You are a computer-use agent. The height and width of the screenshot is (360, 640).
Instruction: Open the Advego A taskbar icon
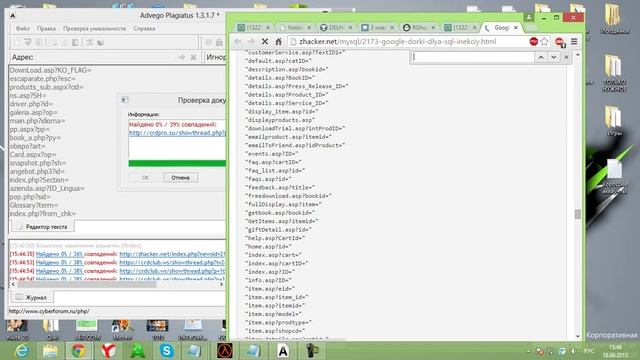pyautogui.click(x=283, y=351)
